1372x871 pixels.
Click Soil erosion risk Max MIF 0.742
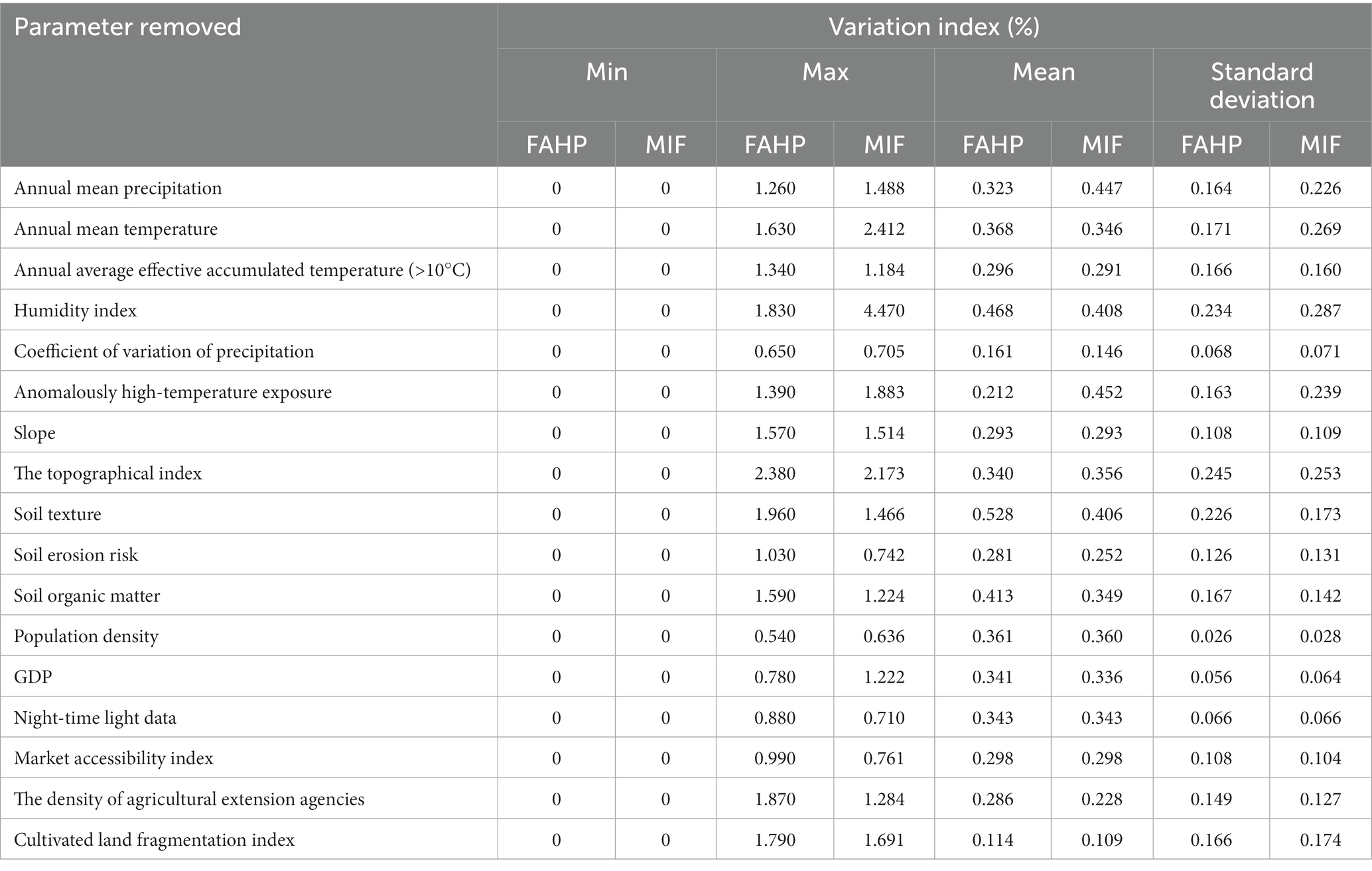884,555
